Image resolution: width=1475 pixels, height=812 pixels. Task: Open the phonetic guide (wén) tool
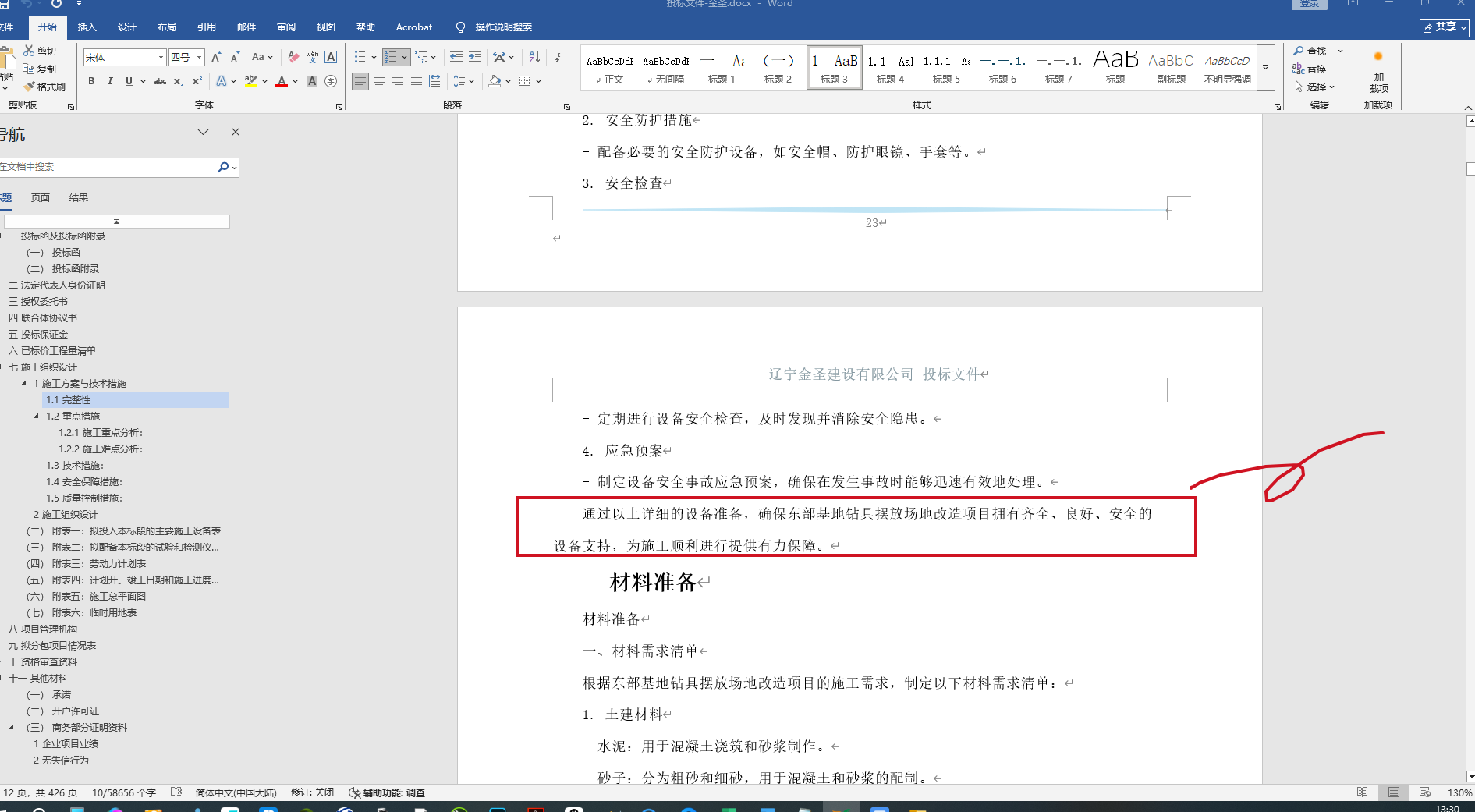(312, 57)
